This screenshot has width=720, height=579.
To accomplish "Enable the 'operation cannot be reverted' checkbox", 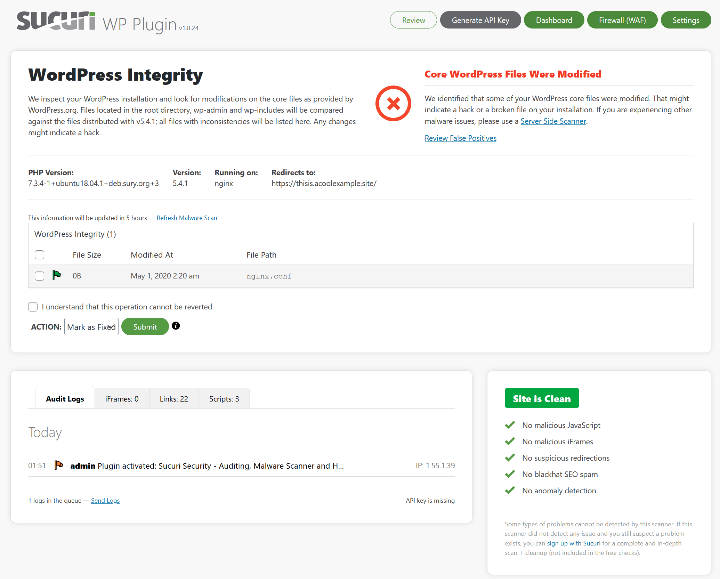I will pos(33,307).
